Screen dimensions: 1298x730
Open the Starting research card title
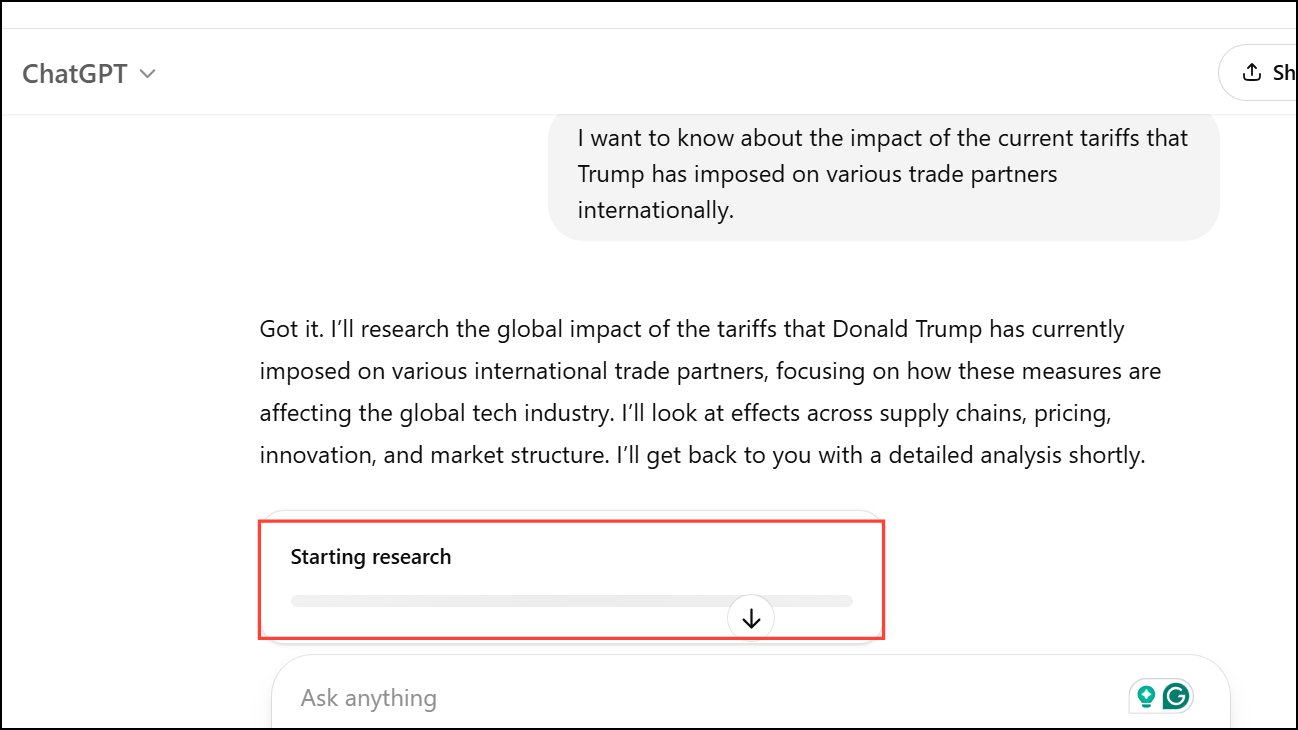(x=371, y=557)
